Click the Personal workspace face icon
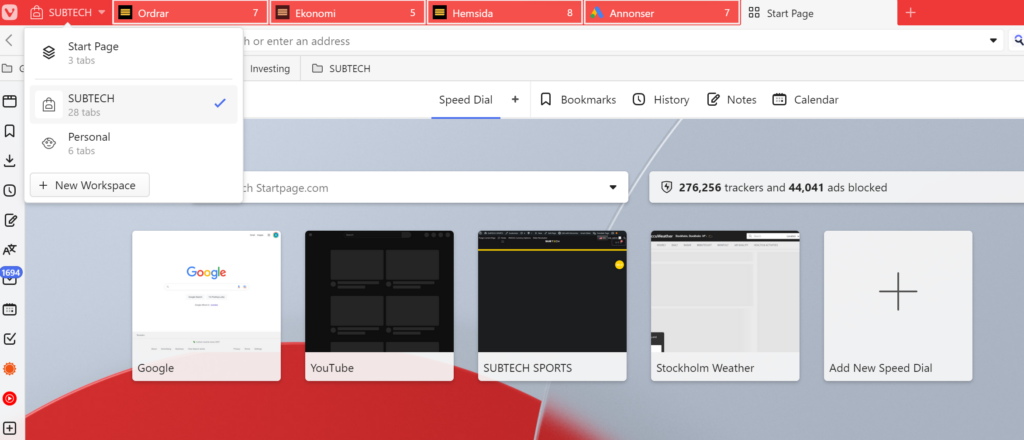 pyautogui.click(x=49, y=144)
